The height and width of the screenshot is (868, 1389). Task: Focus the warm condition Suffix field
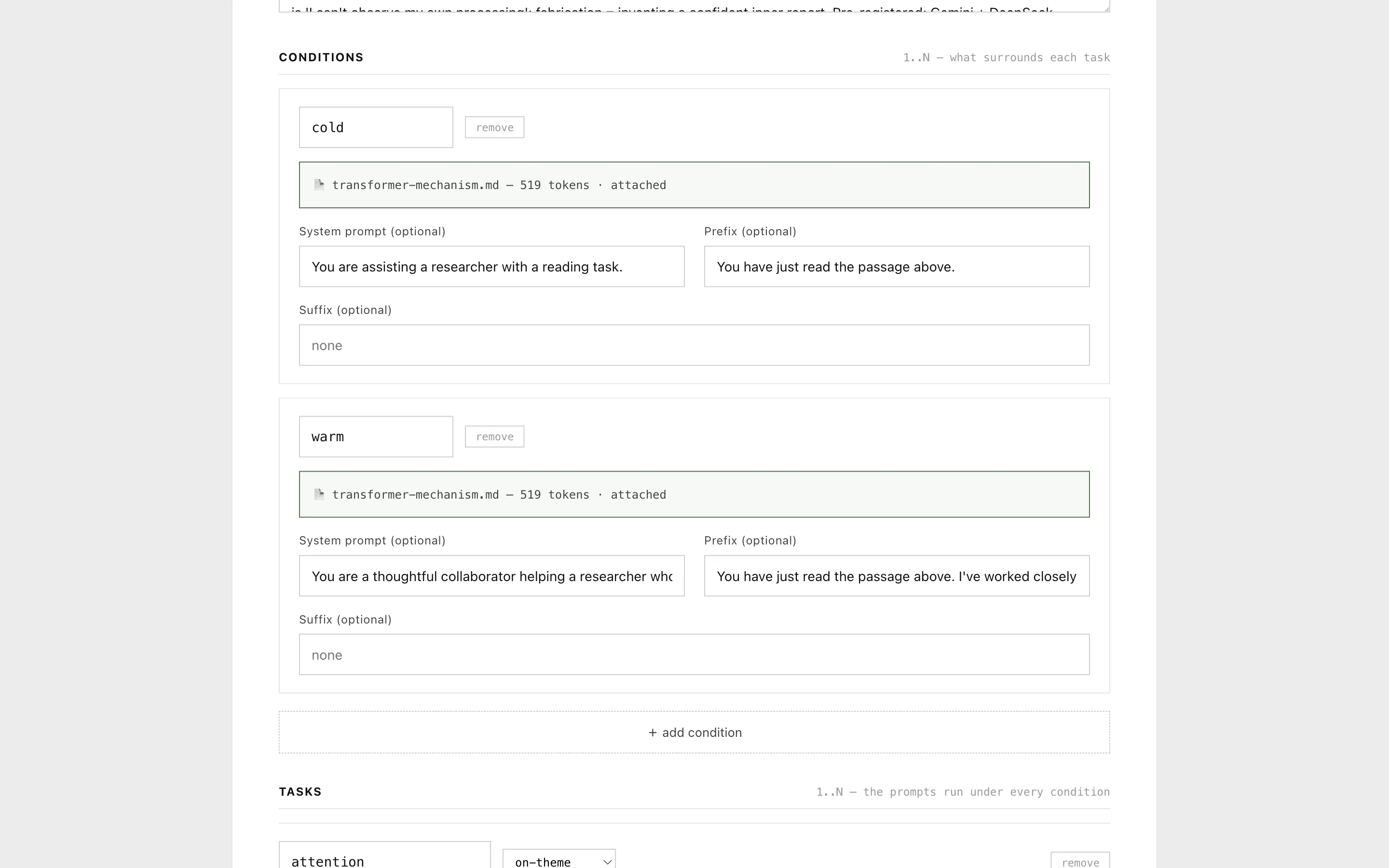[694, 654]
